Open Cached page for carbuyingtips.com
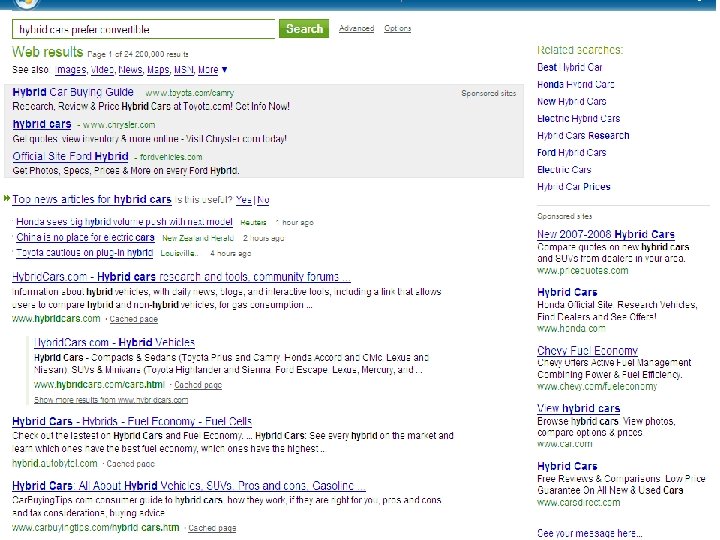This screenshot has height=540, width=720. (212, 528)
